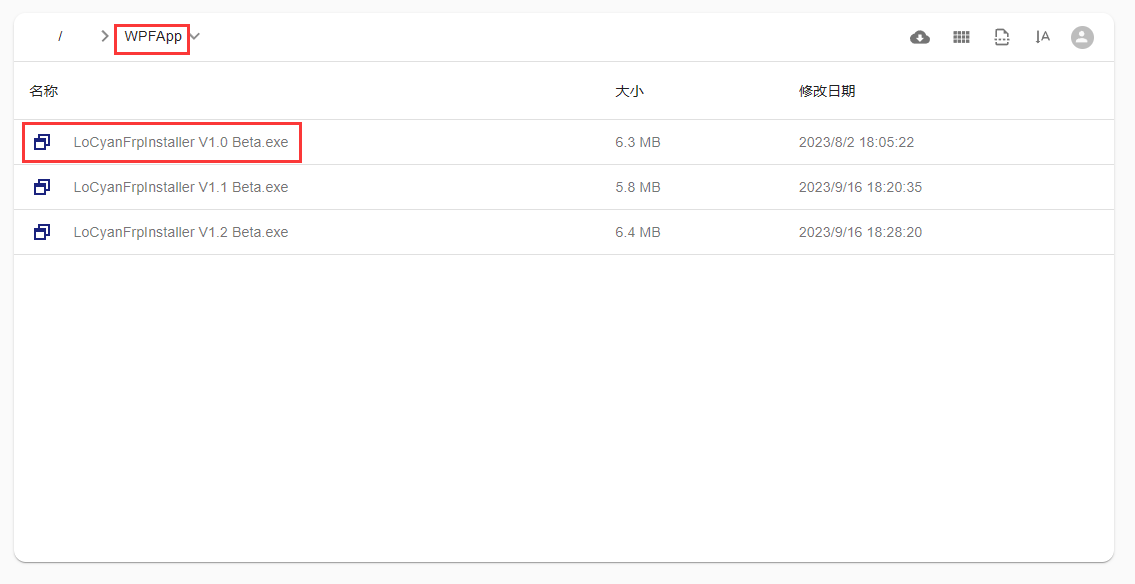Click file icon for V1.0 Beta.exe
The height and width of the screenshot is (584, 1135).
tap(42, 142)
